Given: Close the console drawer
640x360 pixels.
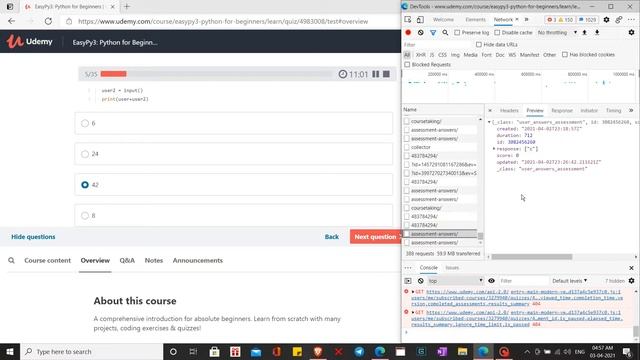Looking at the screenshot, I should pos(631,268).
